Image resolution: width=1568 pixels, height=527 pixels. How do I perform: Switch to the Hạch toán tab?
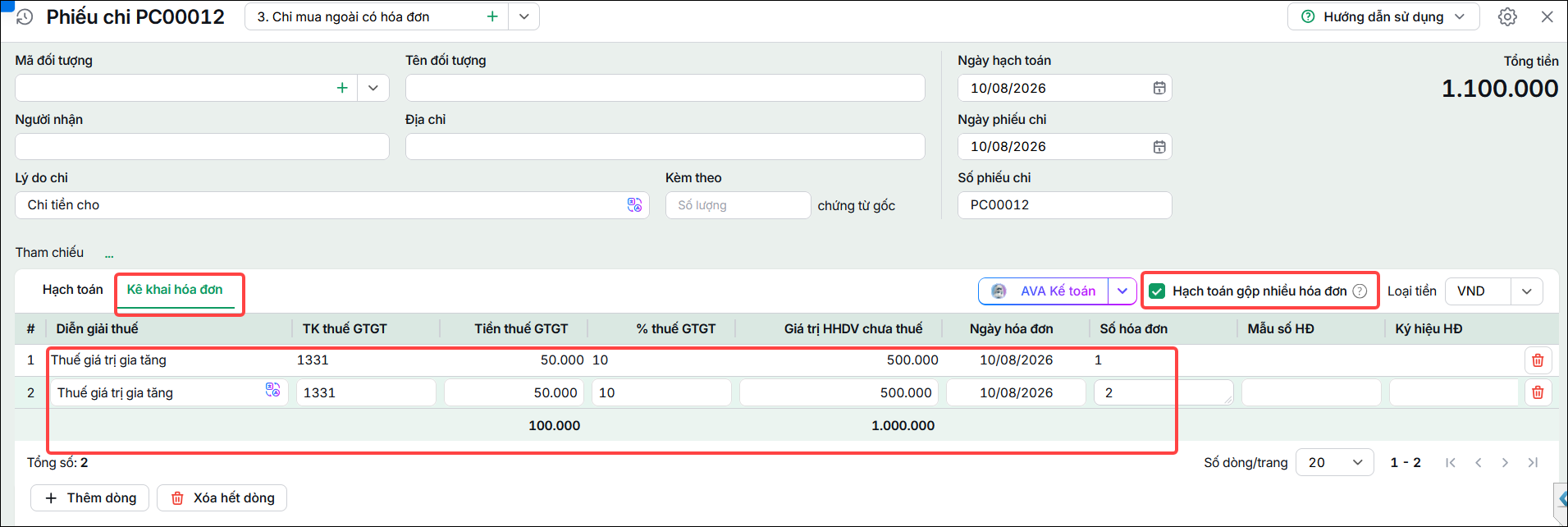(73, 290)
